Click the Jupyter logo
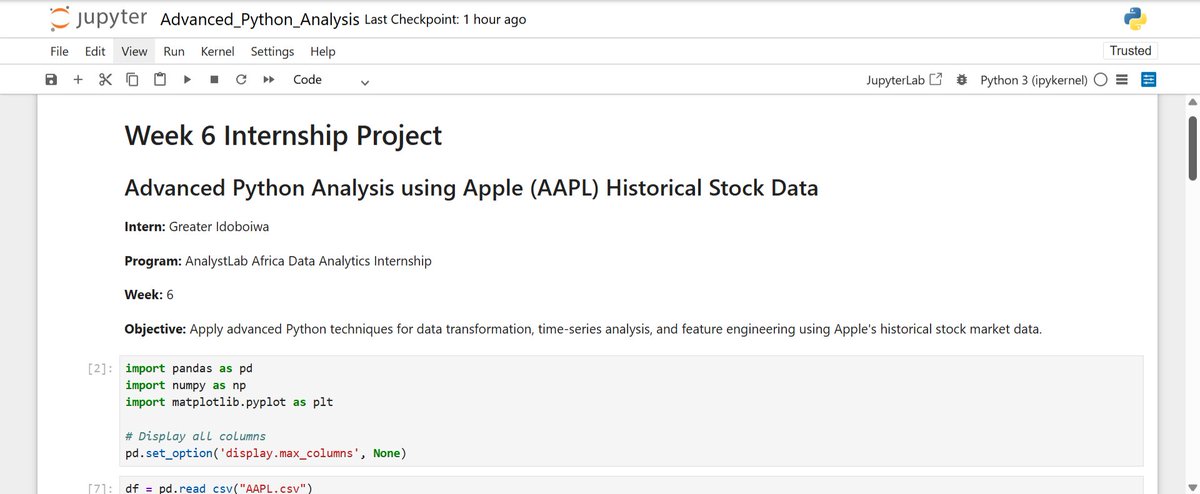 coord(98,18)
